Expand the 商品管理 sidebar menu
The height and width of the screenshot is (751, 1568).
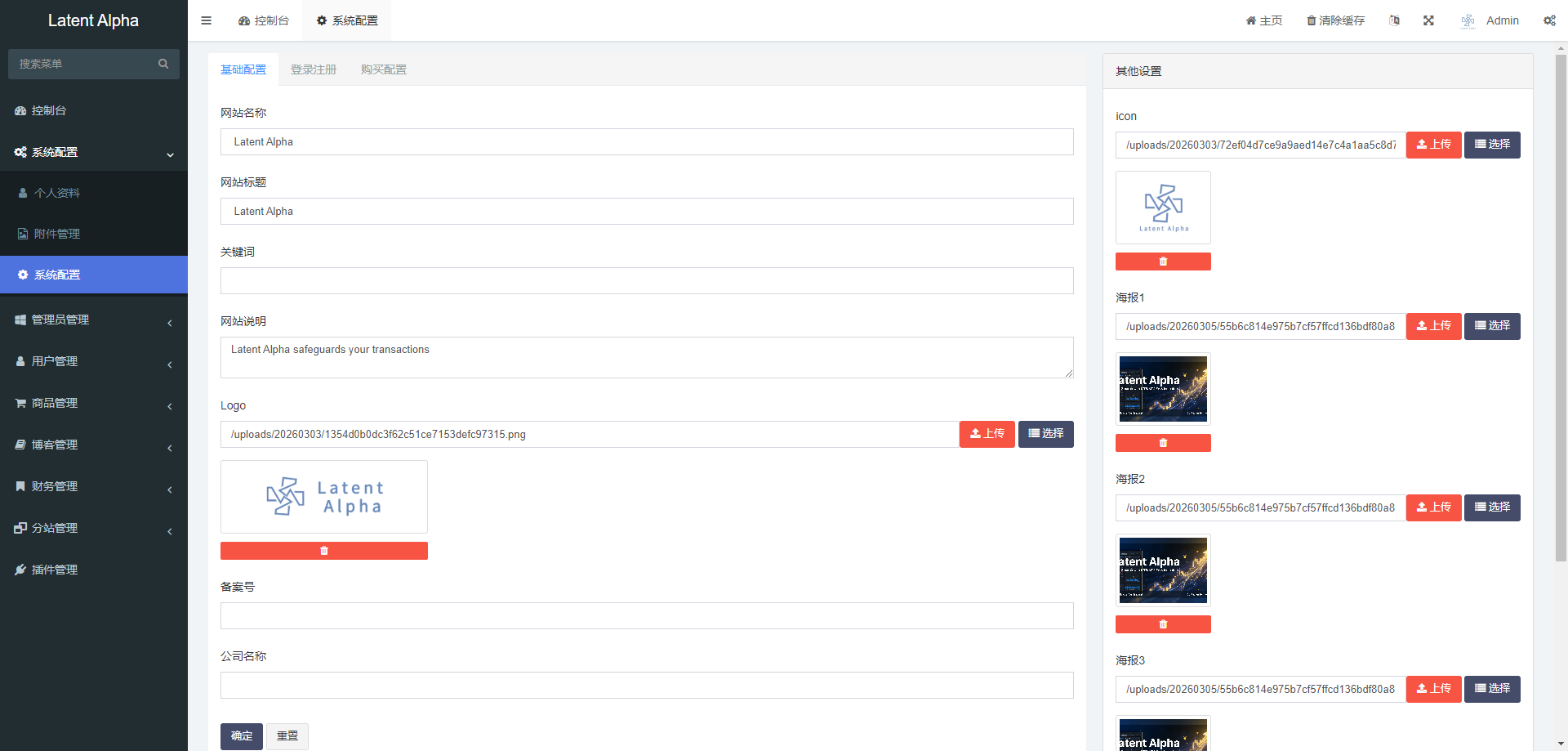[93, 403]
